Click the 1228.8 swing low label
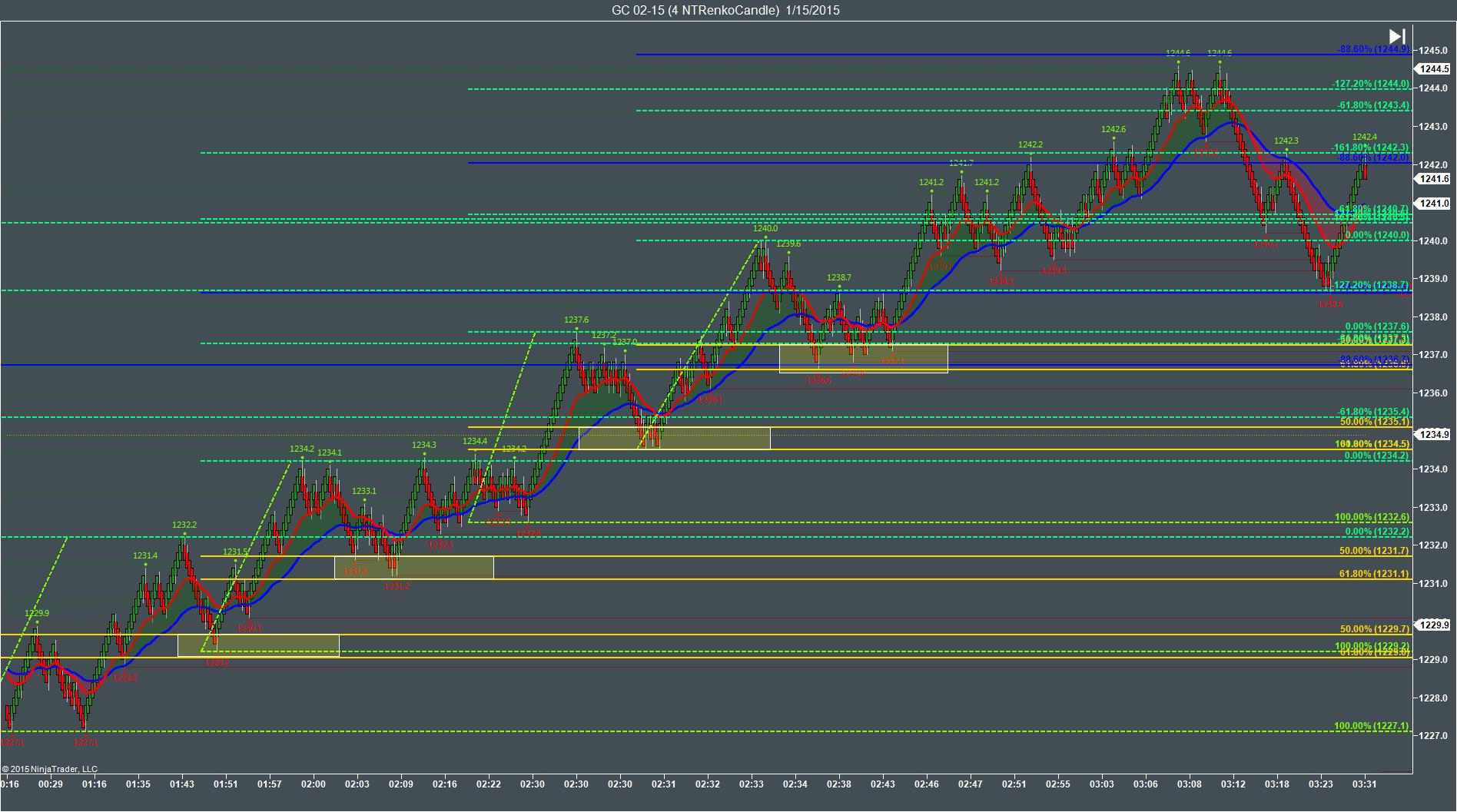 point(125,678)
